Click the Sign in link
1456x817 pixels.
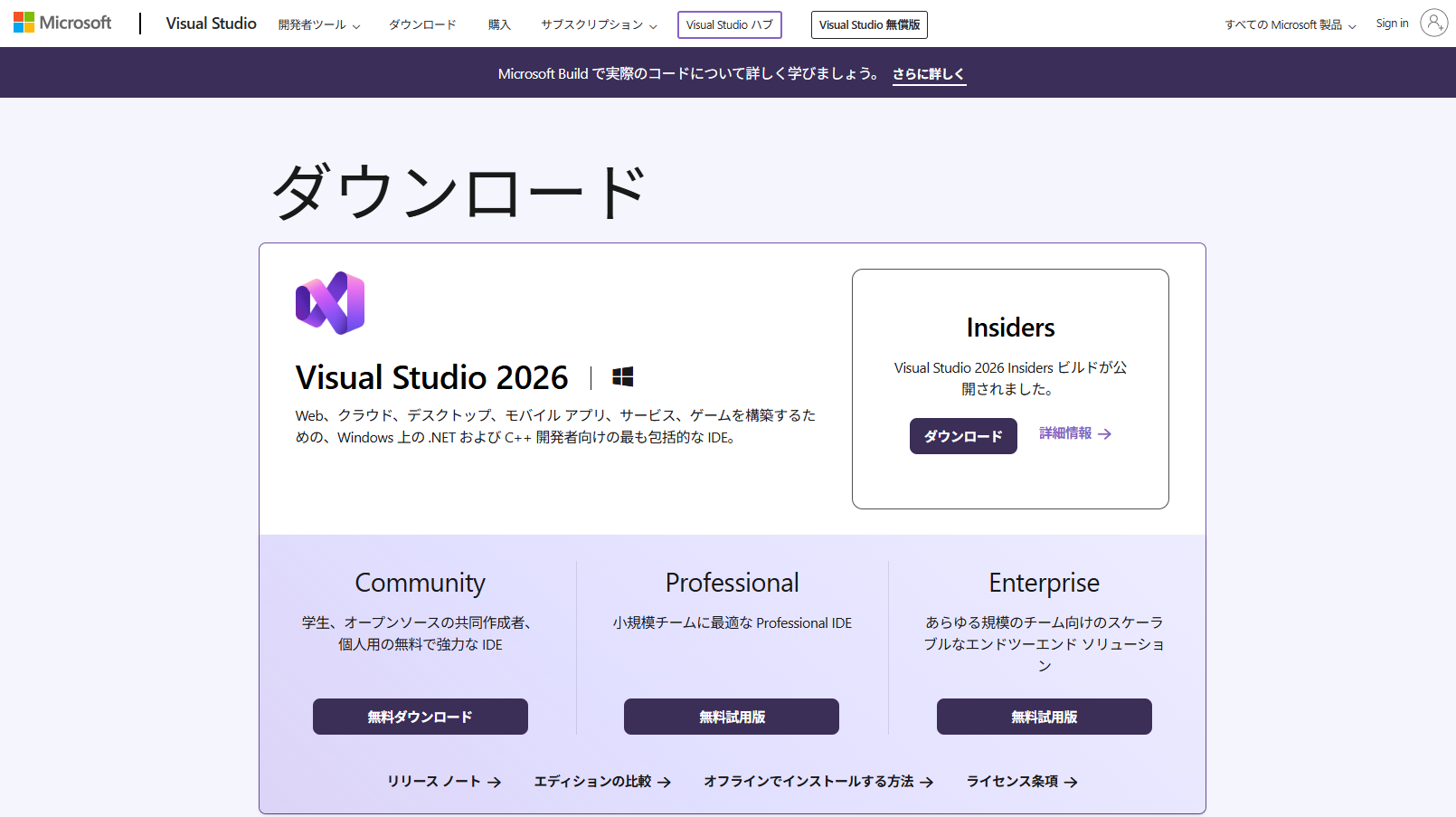pyautogui.click(x=1392, y=24)
